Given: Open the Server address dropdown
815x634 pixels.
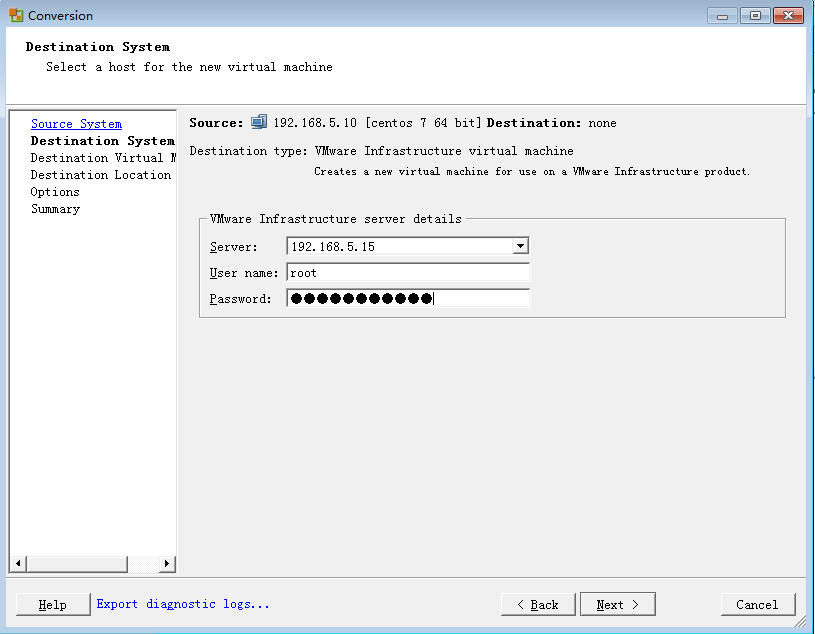Looking at the screenshot, I should tap(520, 246).
